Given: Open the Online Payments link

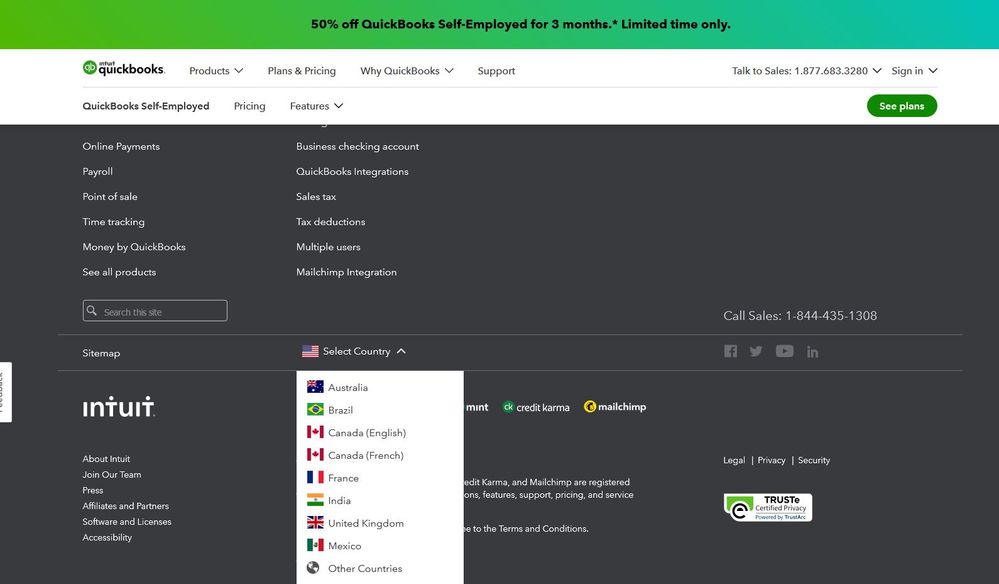Looking at the screenshot, I should tap(121, 146).
